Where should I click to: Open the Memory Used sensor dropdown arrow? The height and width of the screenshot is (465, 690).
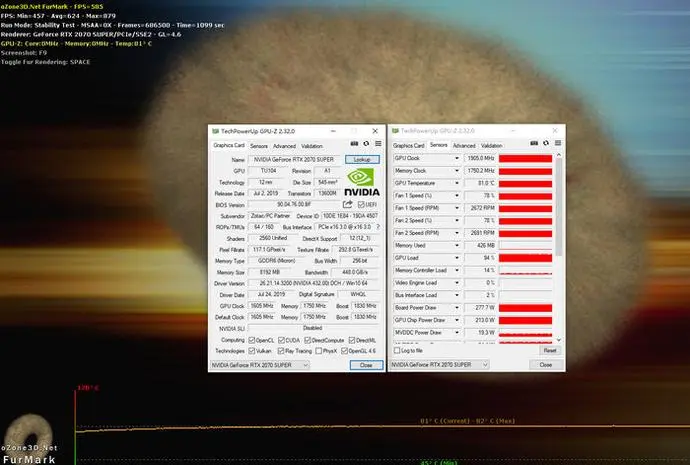point(456,245)
